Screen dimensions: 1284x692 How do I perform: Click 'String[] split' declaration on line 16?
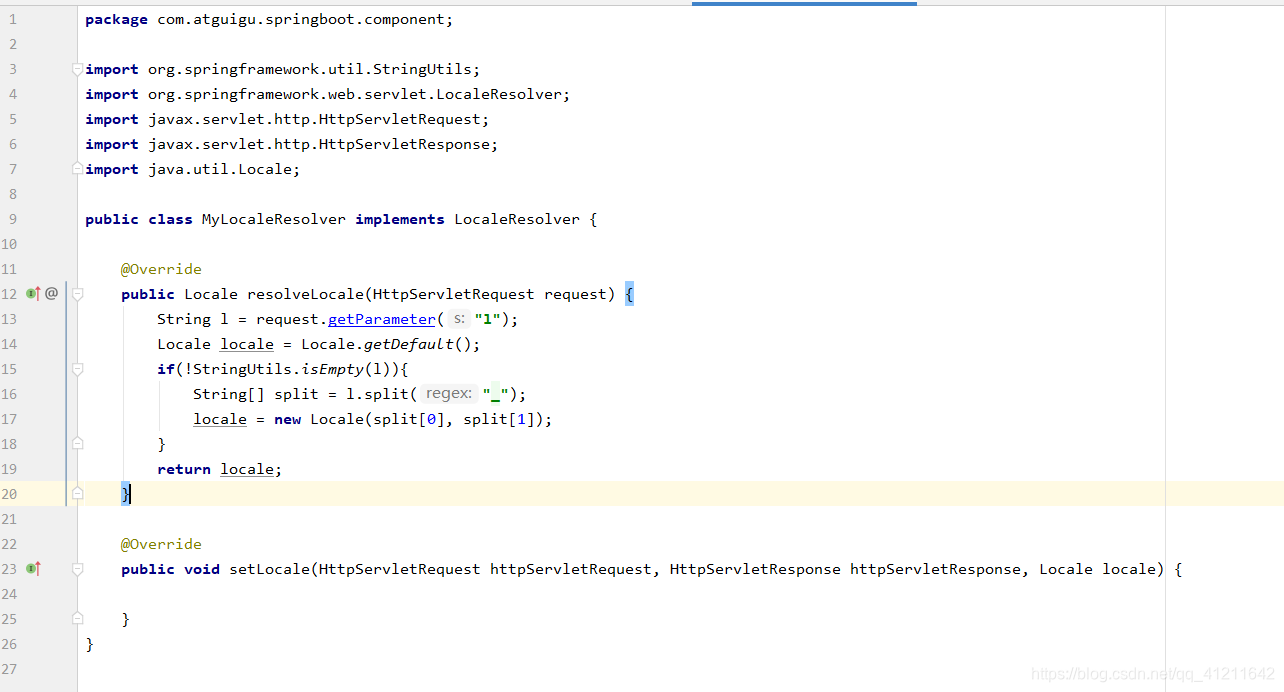tap(255, 394)
